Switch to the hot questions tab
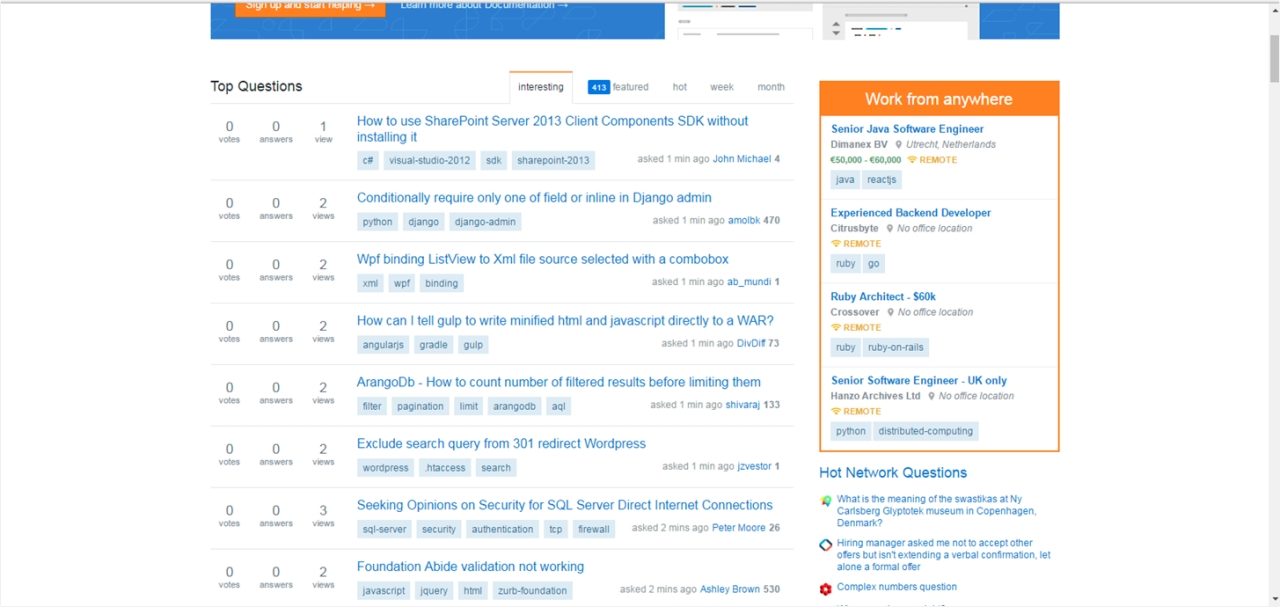This screenshot has height=607, width=1280. coord(679,87)
